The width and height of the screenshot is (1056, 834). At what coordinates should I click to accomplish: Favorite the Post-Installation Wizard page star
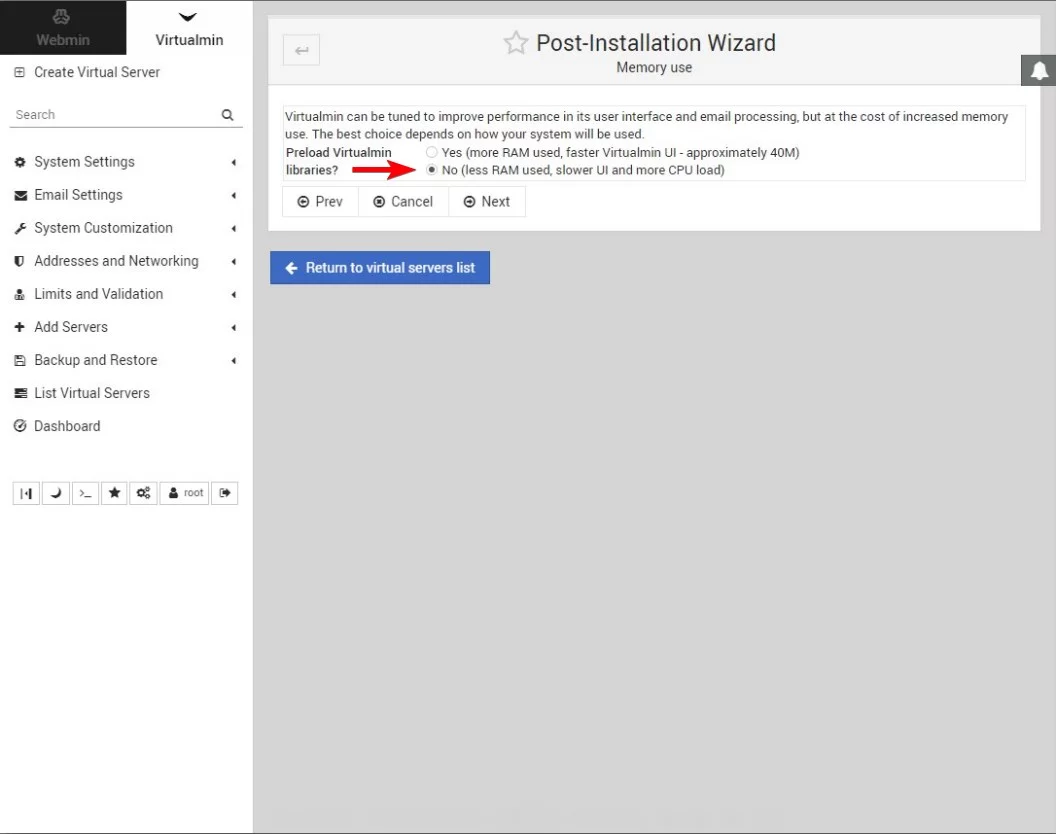pyautogui.click(x=516, y=42)
